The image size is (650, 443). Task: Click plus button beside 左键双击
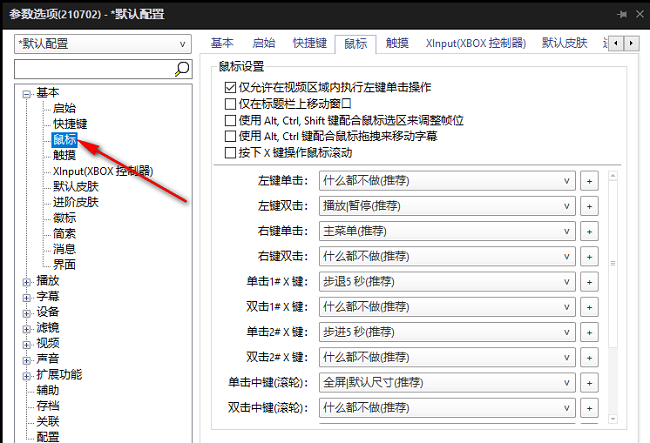[589, 206]
